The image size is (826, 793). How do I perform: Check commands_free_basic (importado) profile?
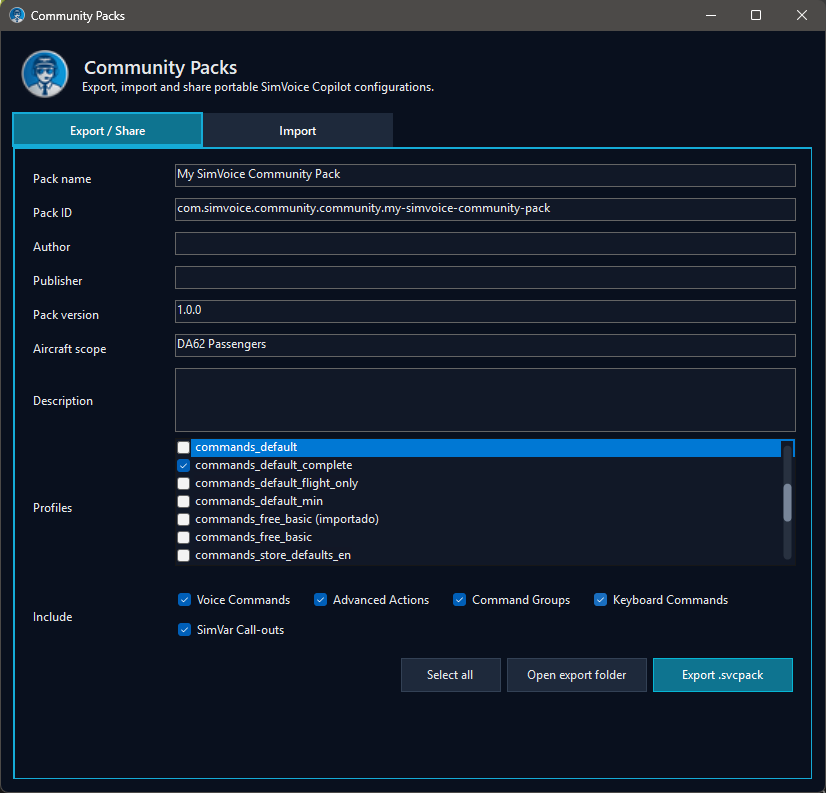(183, 519)
